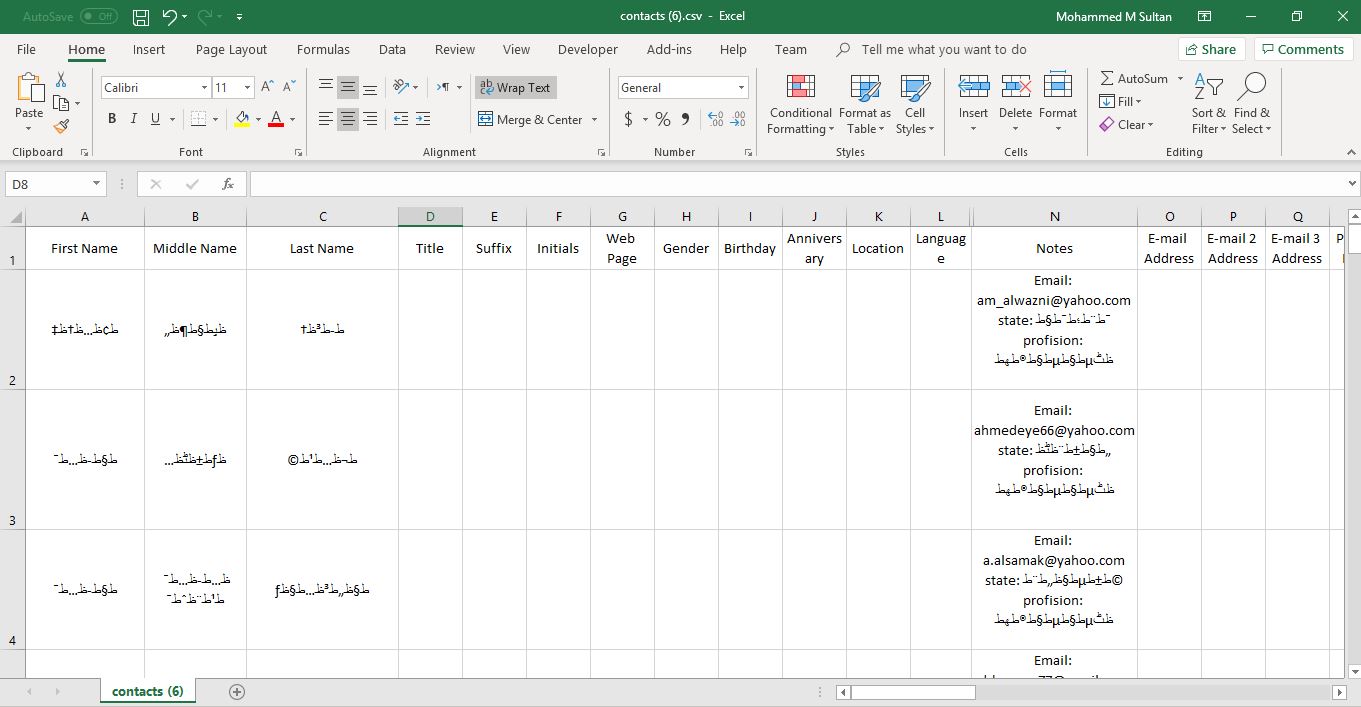Open the Clear dropdown
This screenshot has width=1361, height=707.
point(1127,124)
